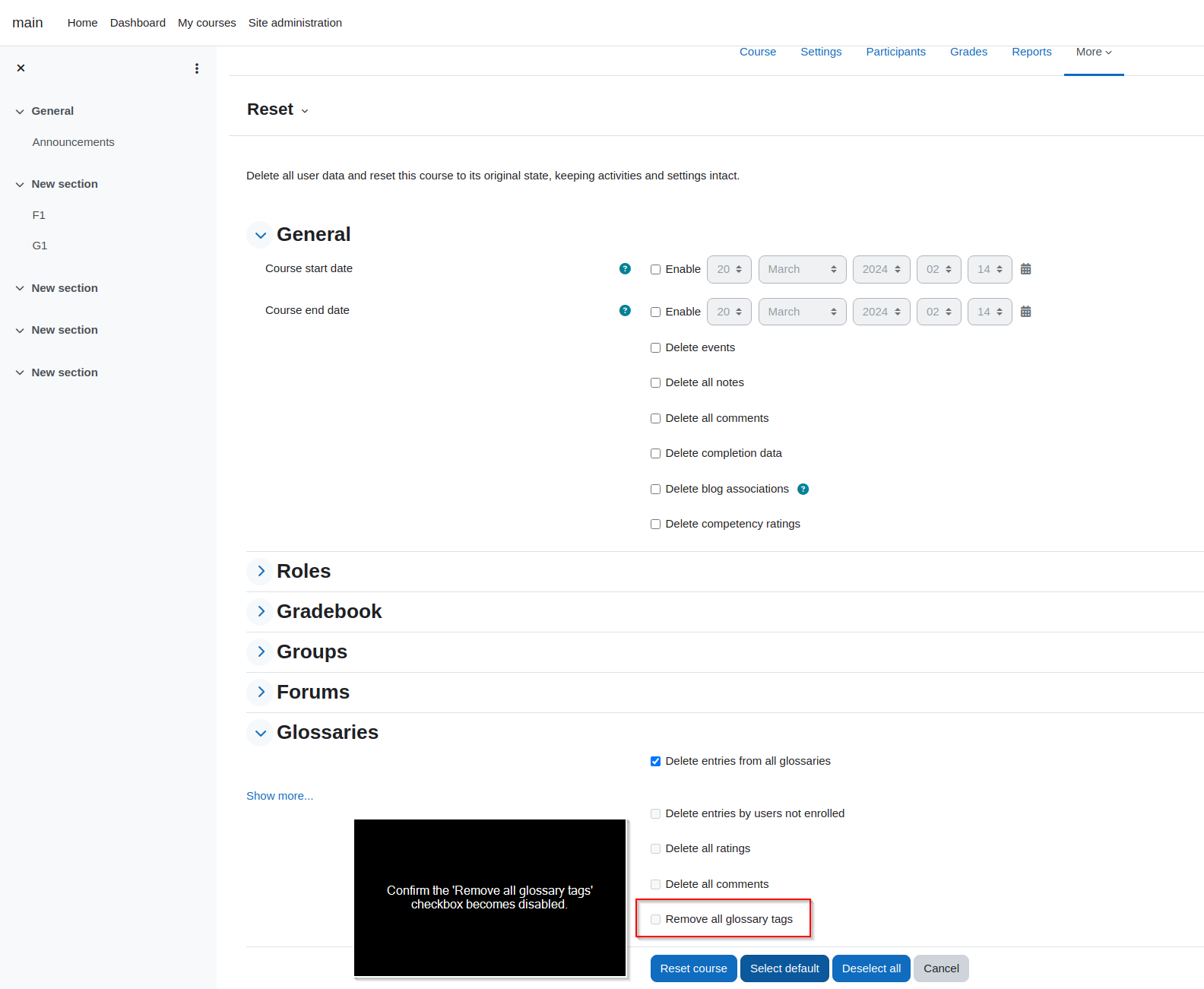
Task: Expand the Groups section
Action: pos(260,651)
